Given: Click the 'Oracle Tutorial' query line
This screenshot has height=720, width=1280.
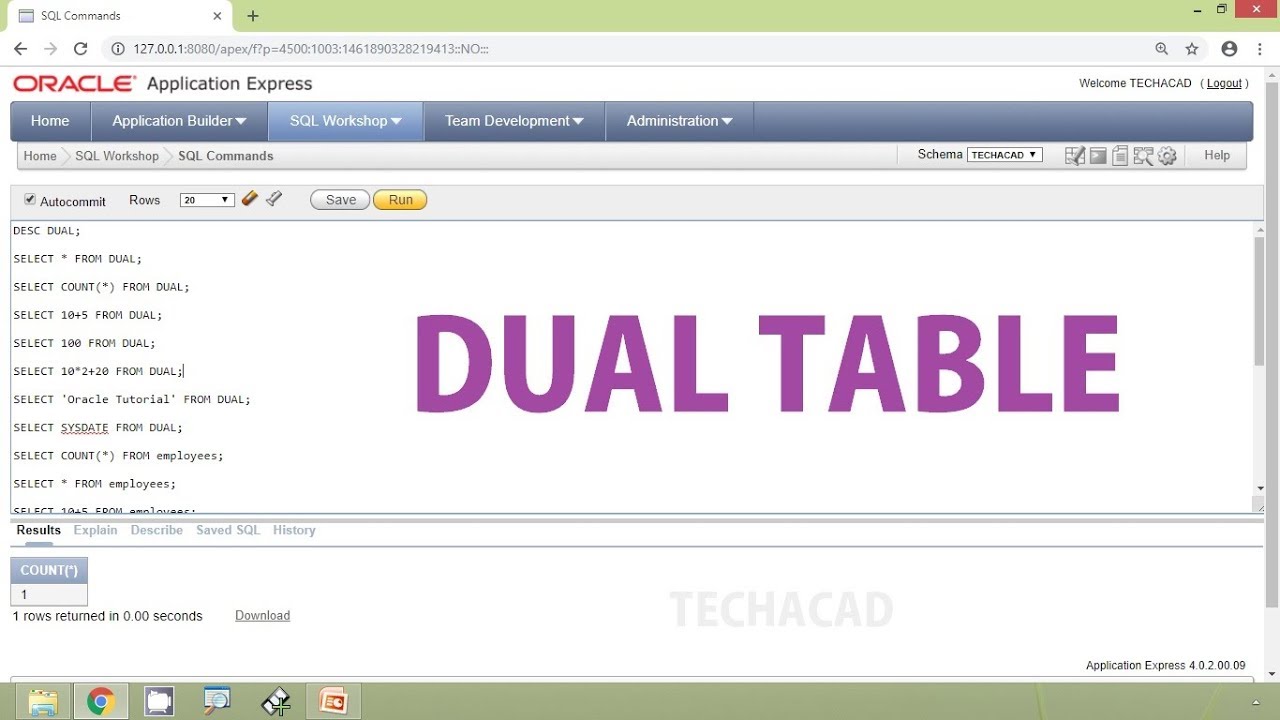Looking at the screenshot, I should [132, 399].
